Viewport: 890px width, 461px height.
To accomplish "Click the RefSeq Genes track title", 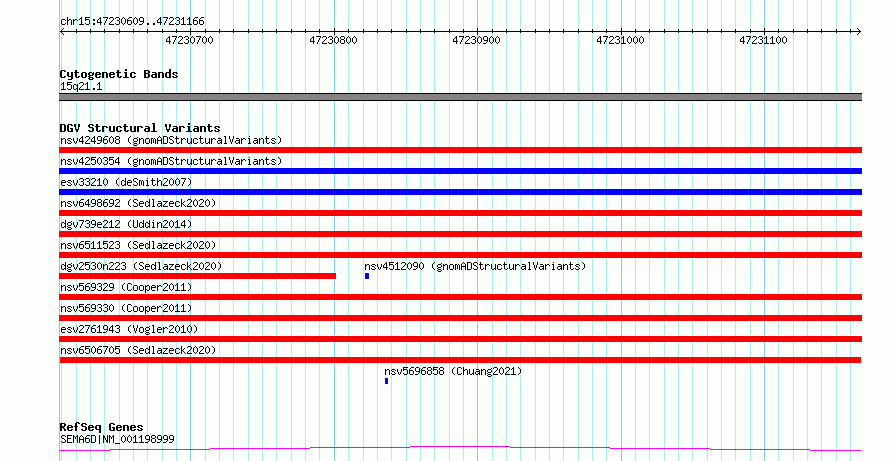I will (101, 427).
